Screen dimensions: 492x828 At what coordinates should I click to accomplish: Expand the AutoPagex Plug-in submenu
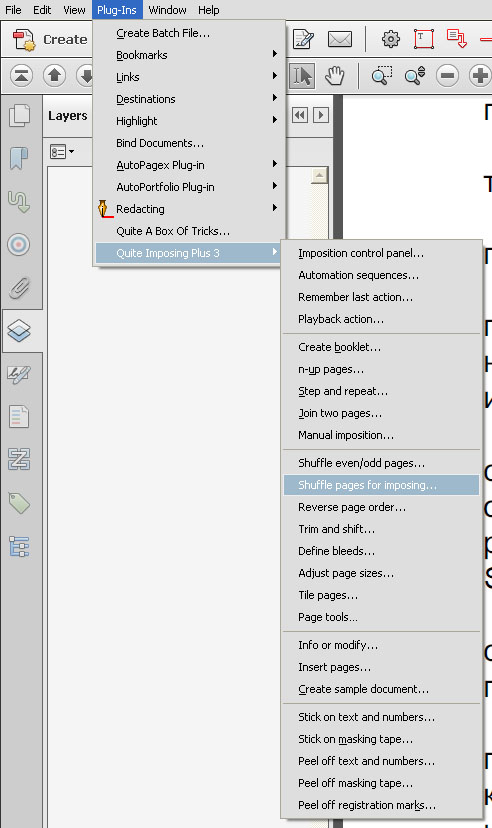coord(187,165)
